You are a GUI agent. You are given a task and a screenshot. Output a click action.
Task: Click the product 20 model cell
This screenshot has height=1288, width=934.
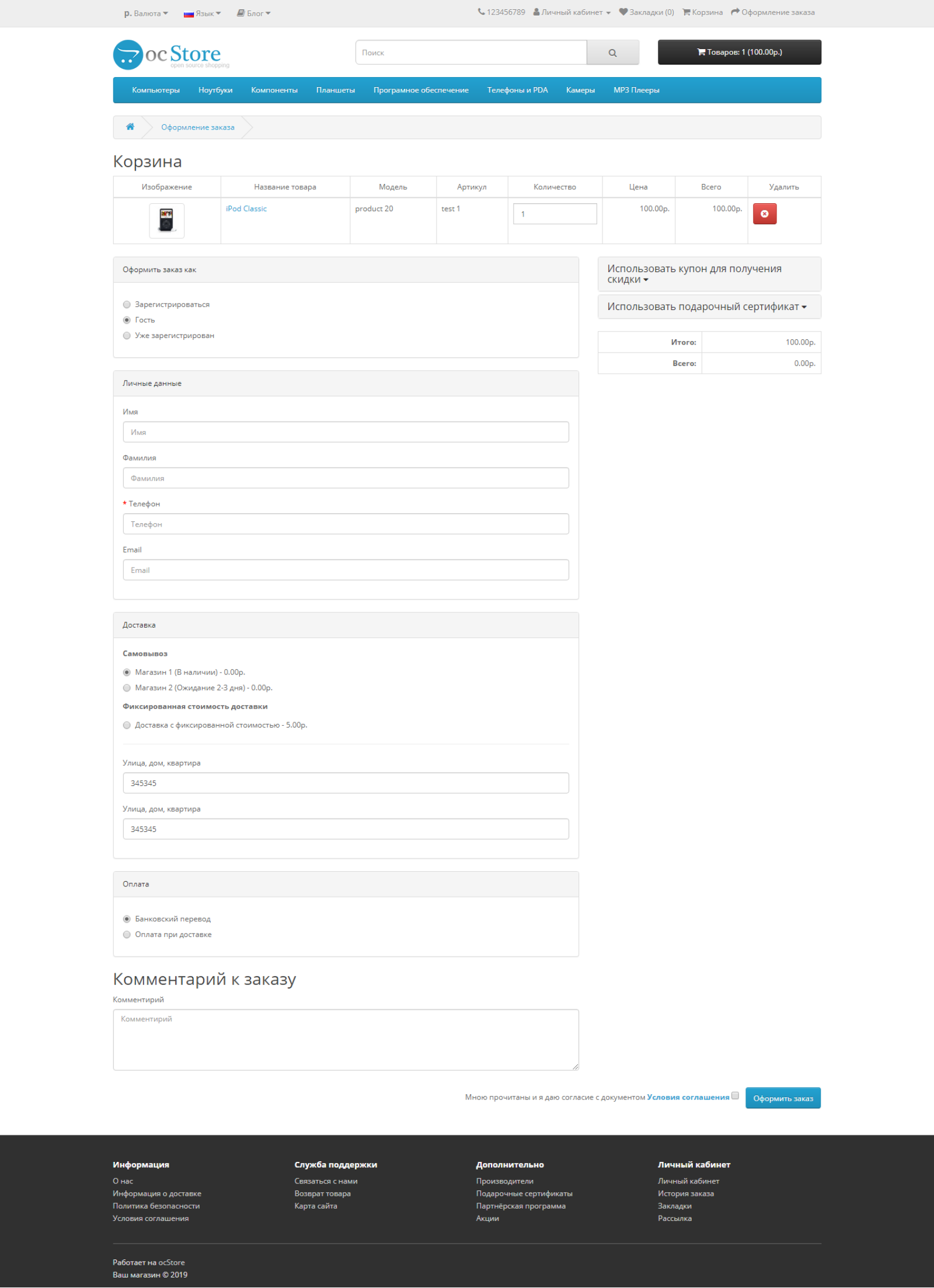[x=393, y=221]
